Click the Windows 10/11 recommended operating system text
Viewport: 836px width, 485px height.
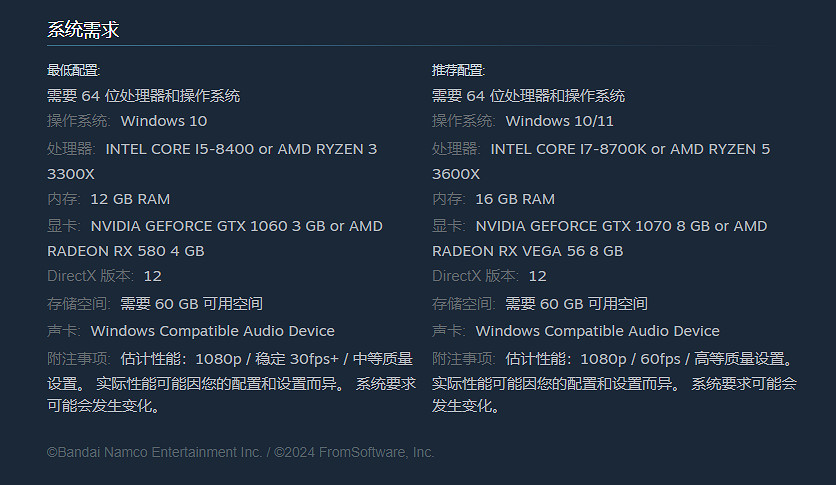coord(559,121)
